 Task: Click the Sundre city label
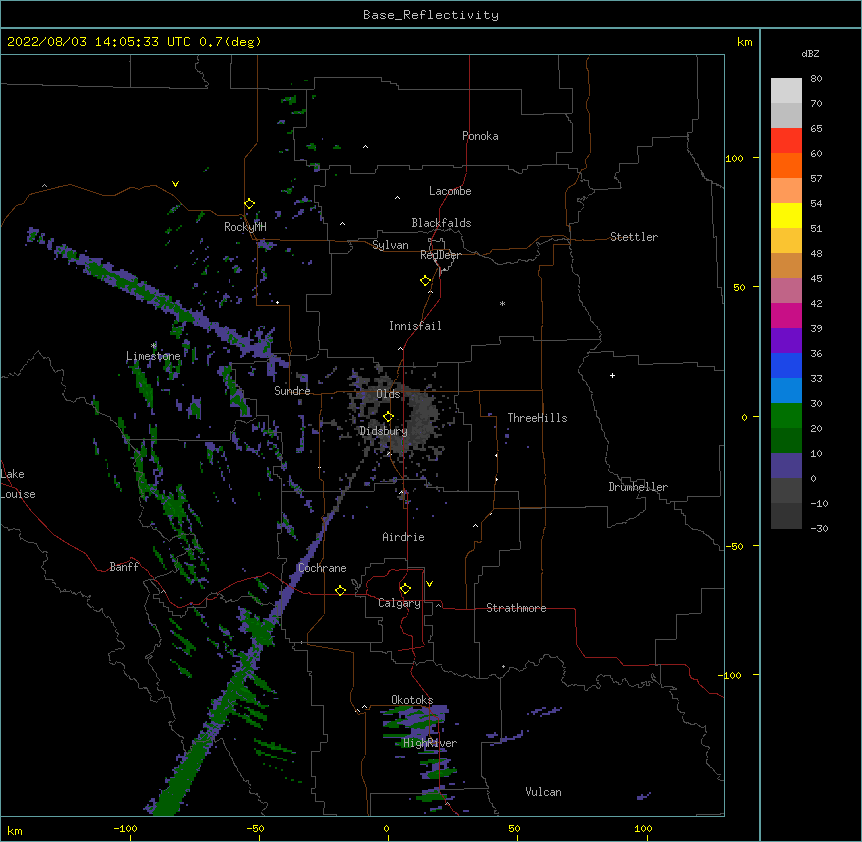click(292, 391)
